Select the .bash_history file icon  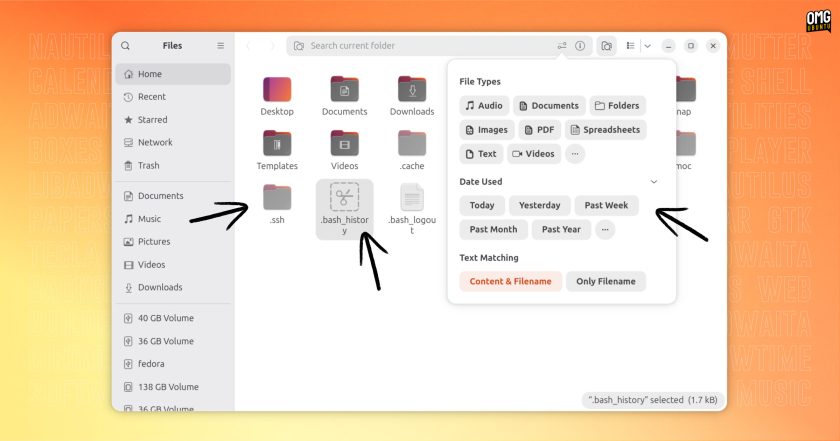point(344,197)
